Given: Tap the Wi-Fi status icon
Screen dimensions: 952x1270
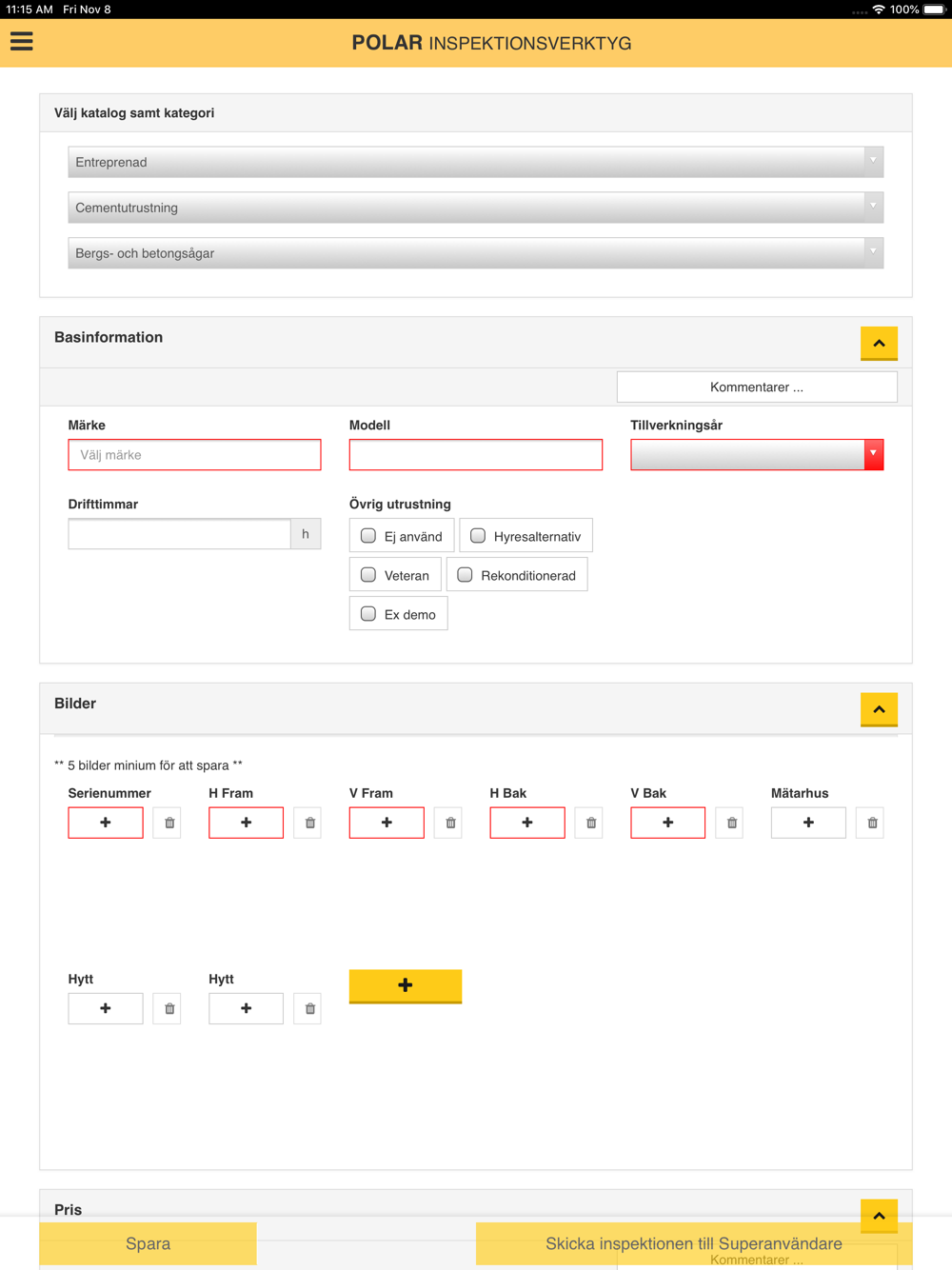Looking at the screenshot, I should point(879,10).
